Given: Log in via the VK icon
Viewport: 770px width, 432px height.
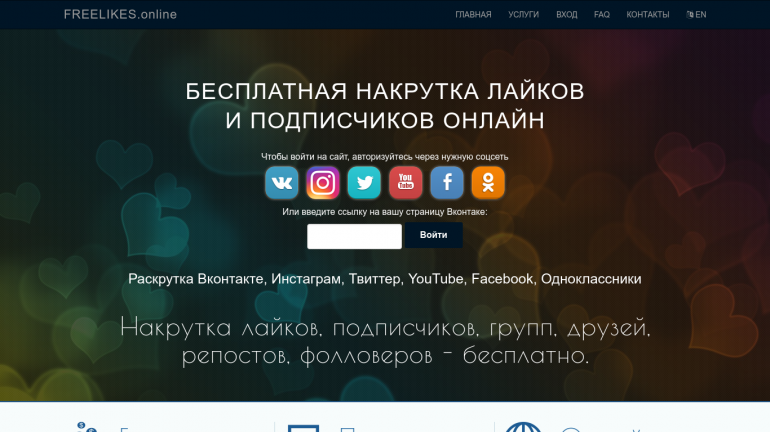Looking at the screenshot, I should coord(282,183).
